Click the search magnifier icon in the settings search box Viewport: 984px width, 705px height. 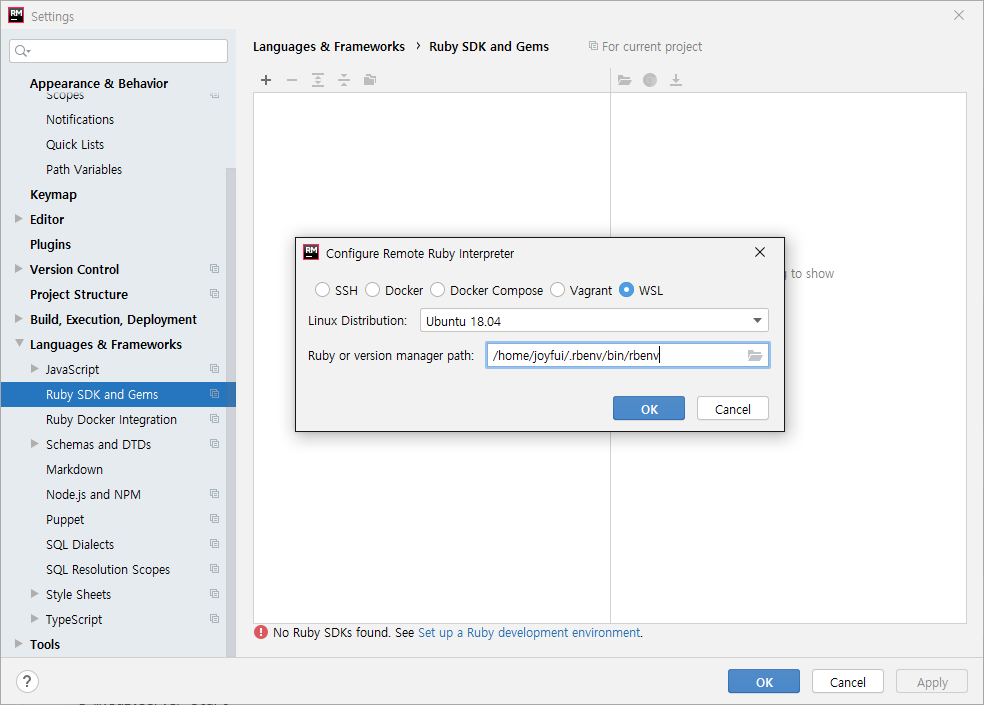(x=22, y=51)
